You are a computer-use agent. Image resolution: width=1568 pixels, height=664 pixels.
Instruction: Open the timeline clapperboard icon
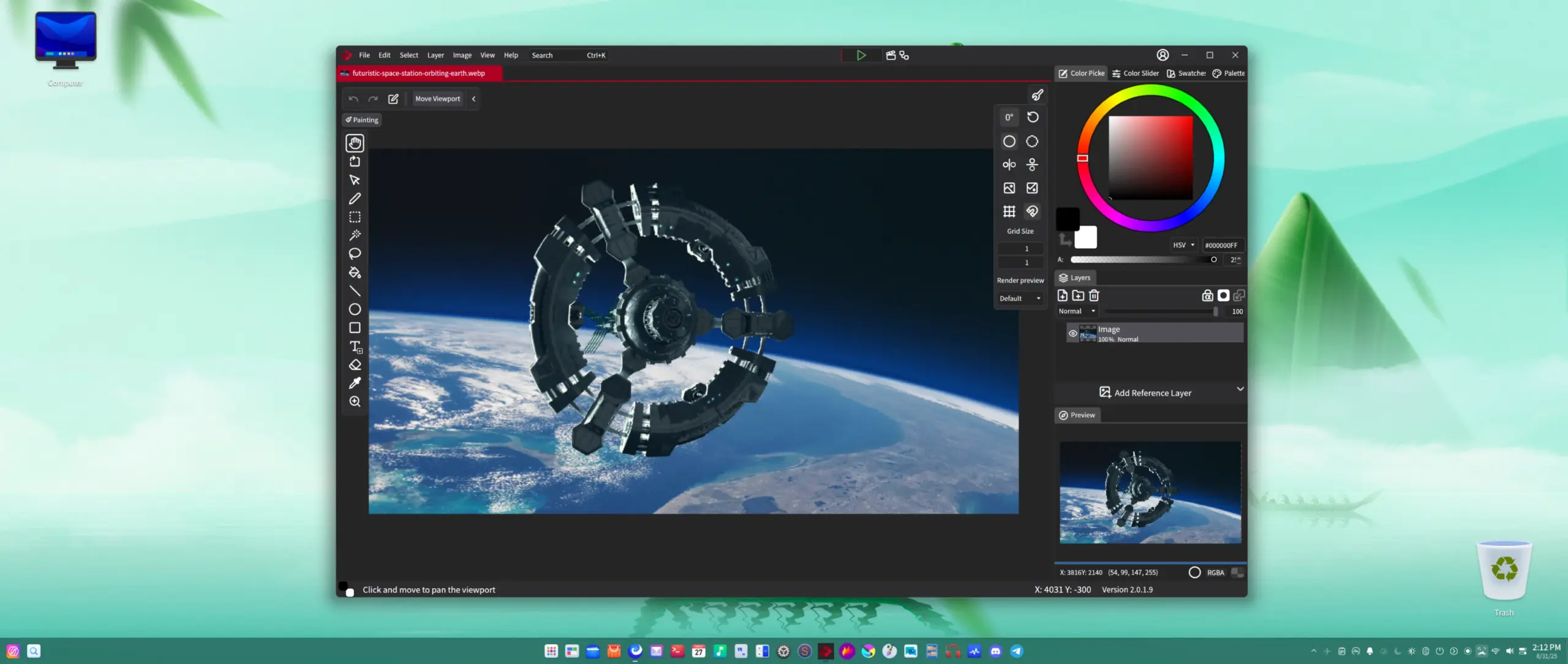[891, 55]
